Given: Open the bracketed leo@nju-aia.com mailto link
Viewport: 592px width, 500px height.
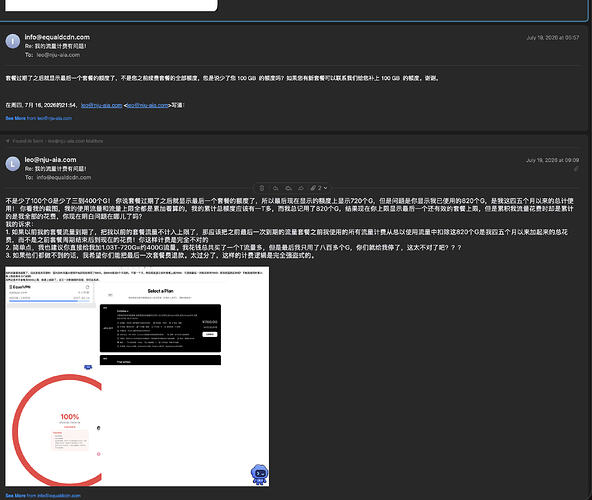Looking at the screenshot, I should (148, 105).
